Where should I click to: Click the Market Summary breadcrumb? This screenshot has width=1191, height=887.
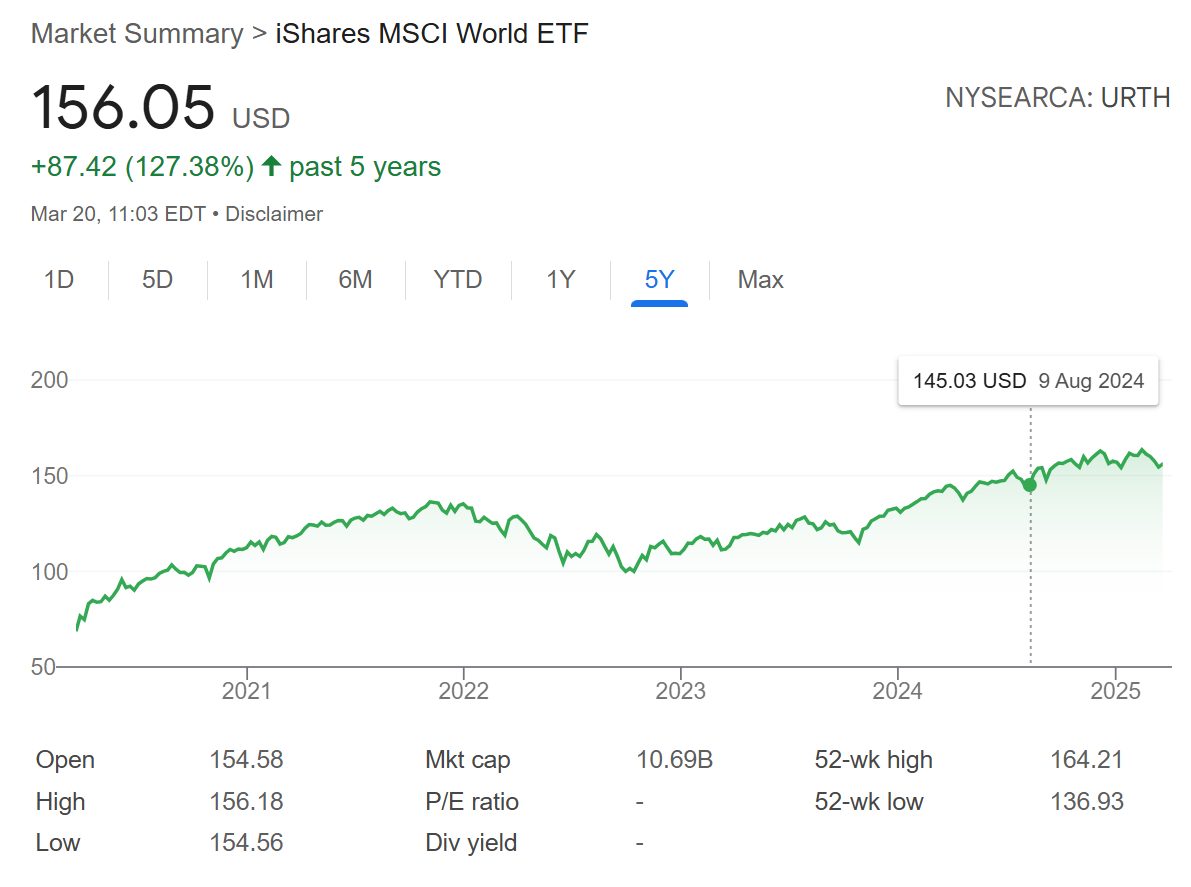[x=137, y=34]
